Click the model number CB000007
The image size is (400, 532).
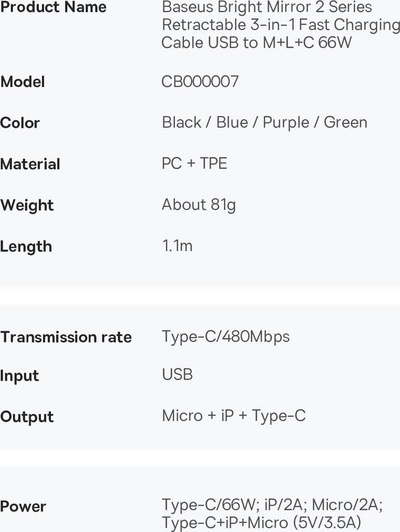pyautogui.click(x=200, y=82)
